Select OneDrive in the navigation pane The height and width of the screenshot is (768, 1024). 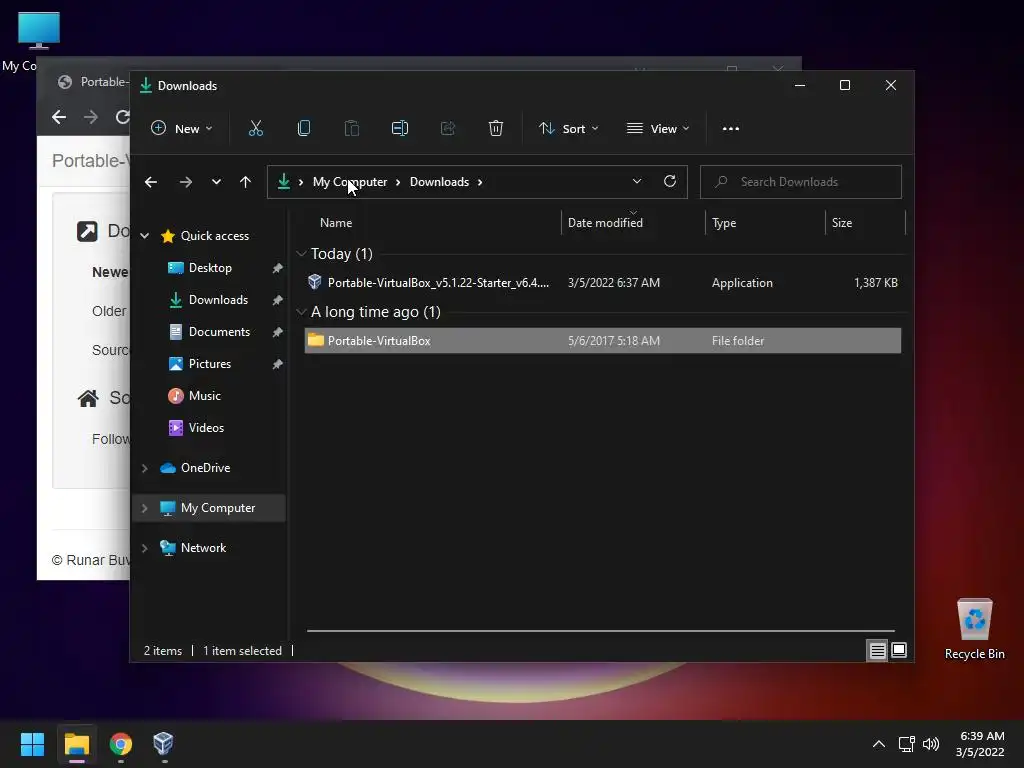pyautogui.click(x=205, y=468)
